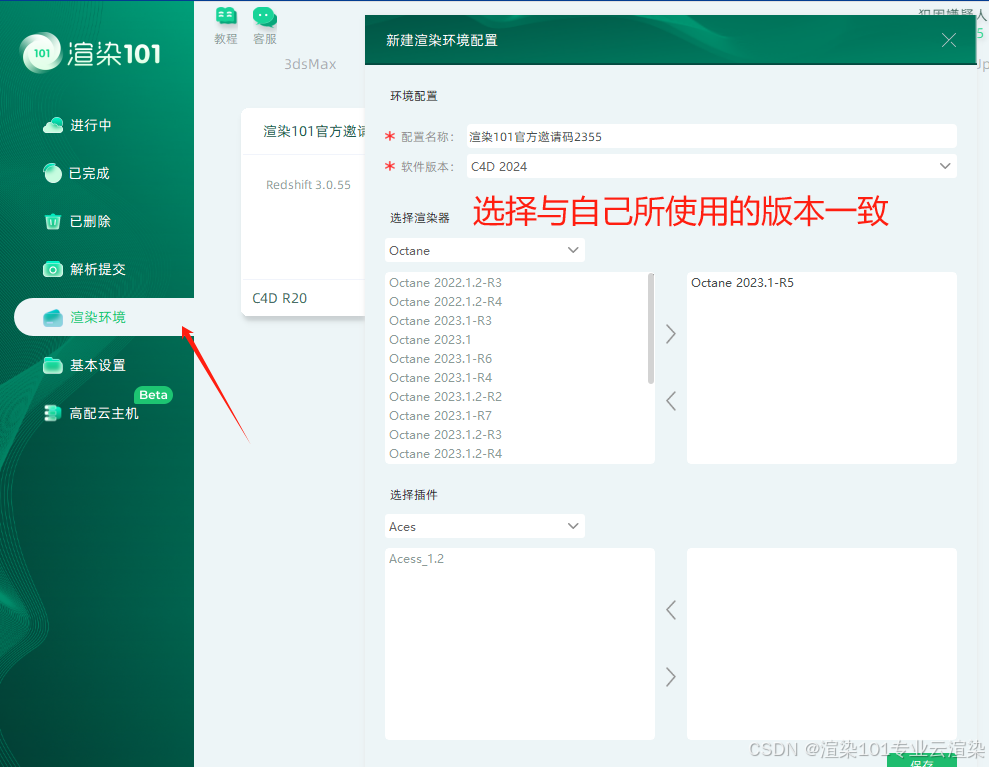
Task: Select Octane 2022.1.2-R3 in the list
Action: tap(445, 283)
